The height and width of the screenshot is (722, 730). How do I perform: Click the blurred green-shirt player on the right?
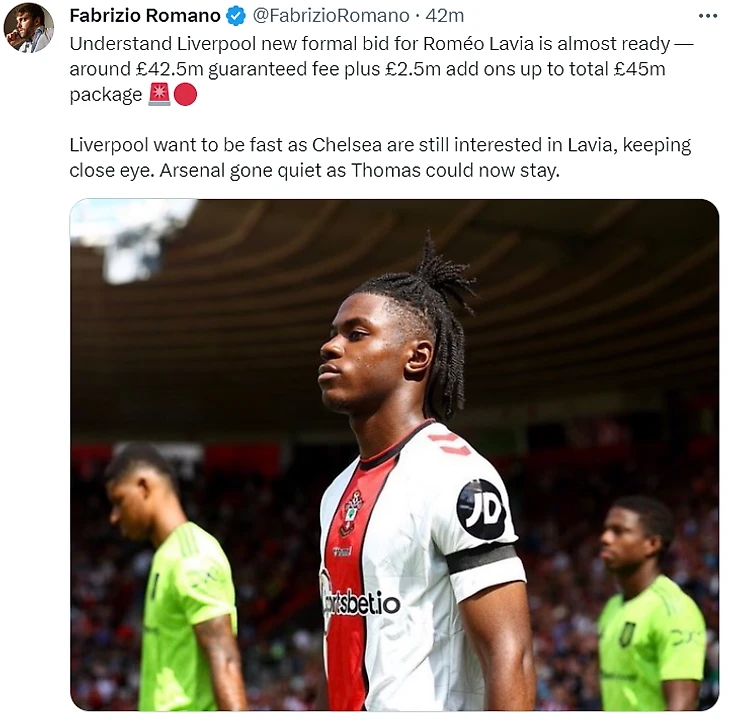coord(652,603)
